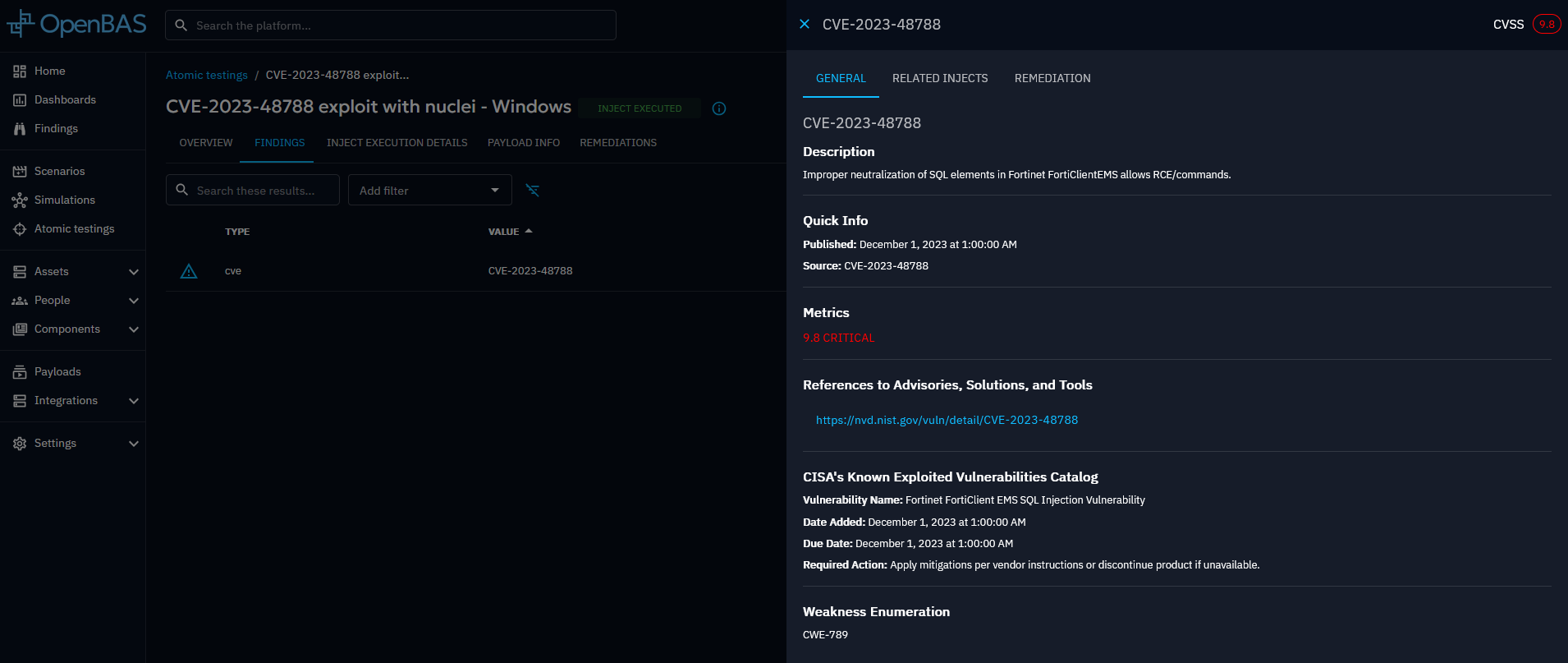The height and width of the screenshot is (663, 1568).
Task: Click the Findings binoculars icon in sidebar
Action: point(20,129)
